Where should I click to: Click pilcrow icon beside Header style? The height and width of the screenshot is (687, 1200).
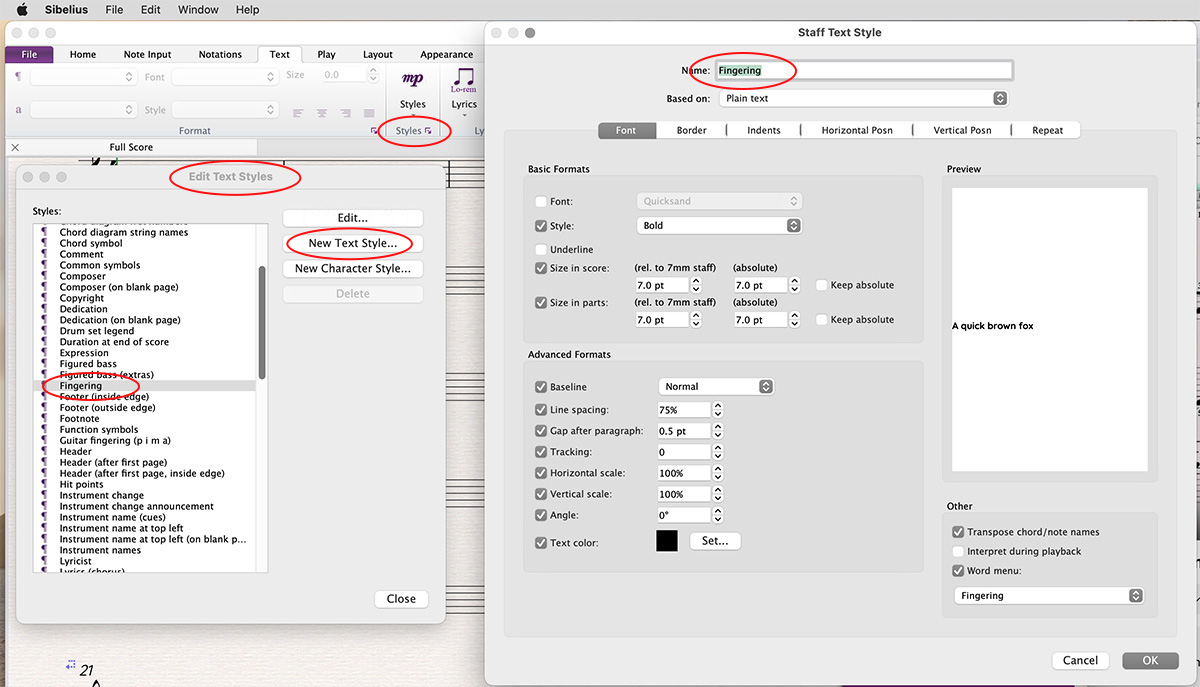coord(44,451)
